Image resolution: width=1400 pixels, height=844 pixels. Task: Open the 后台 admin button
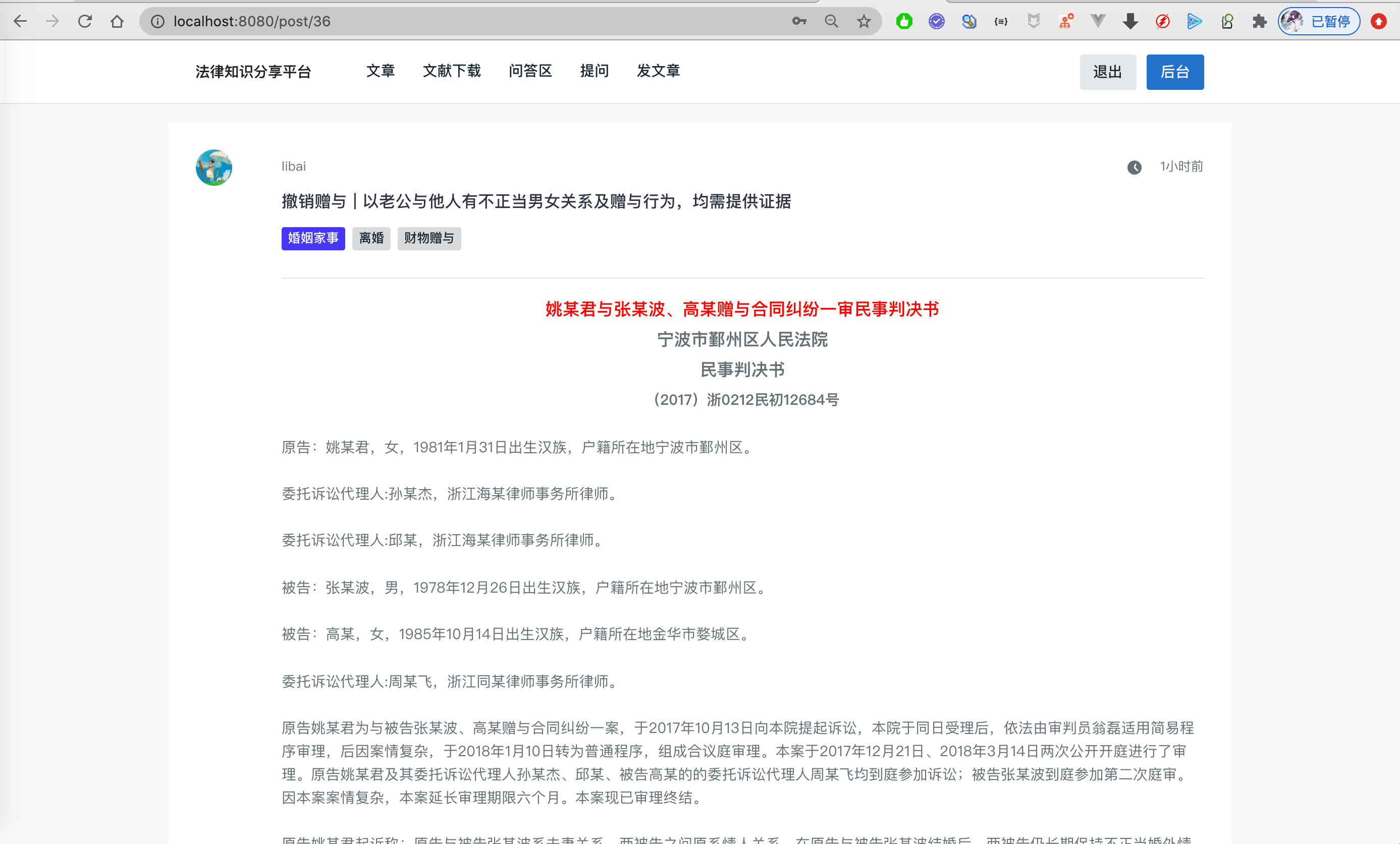coord(1174,72)
